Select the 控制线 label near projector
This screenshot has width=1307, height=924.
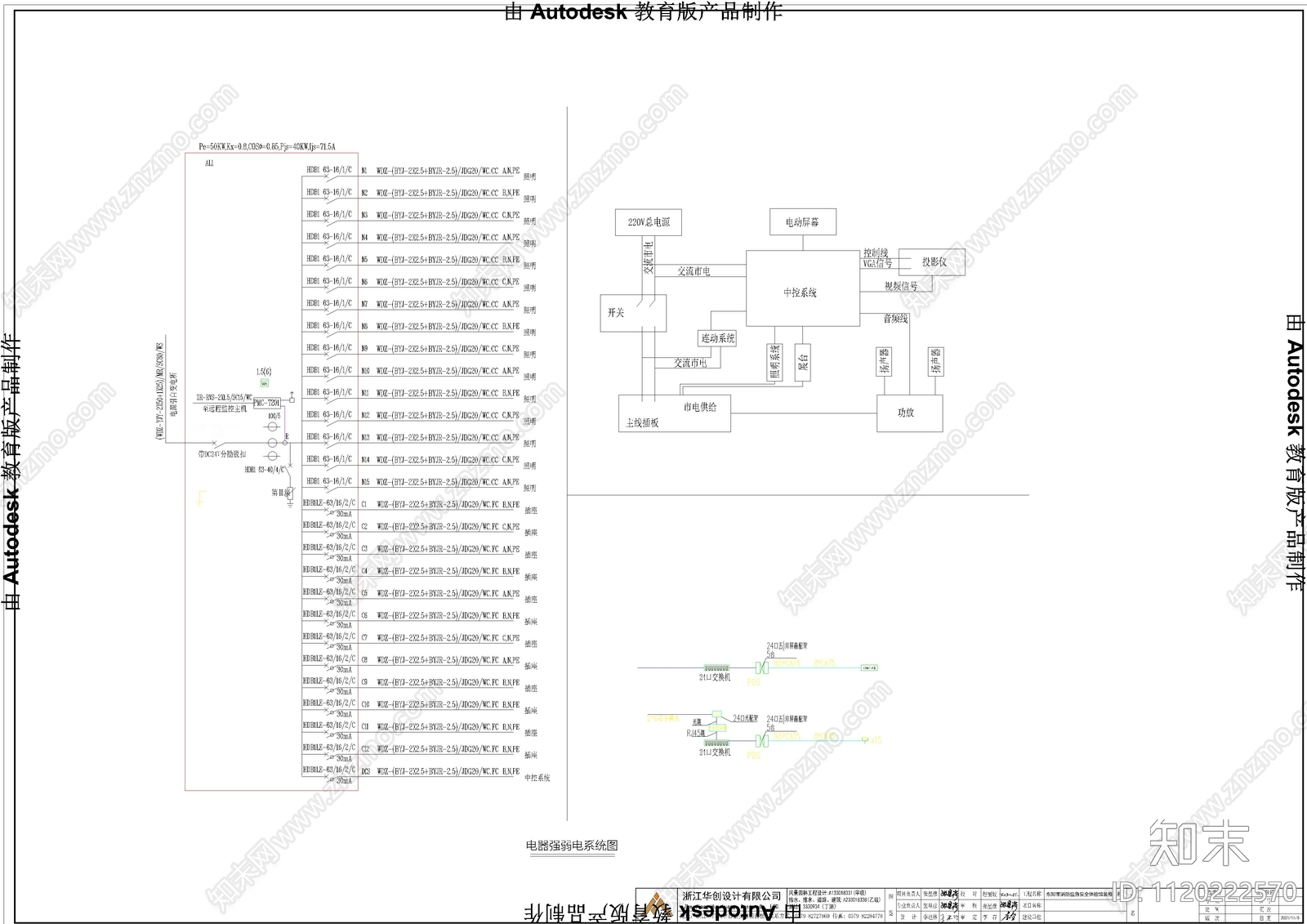(876, 253)
